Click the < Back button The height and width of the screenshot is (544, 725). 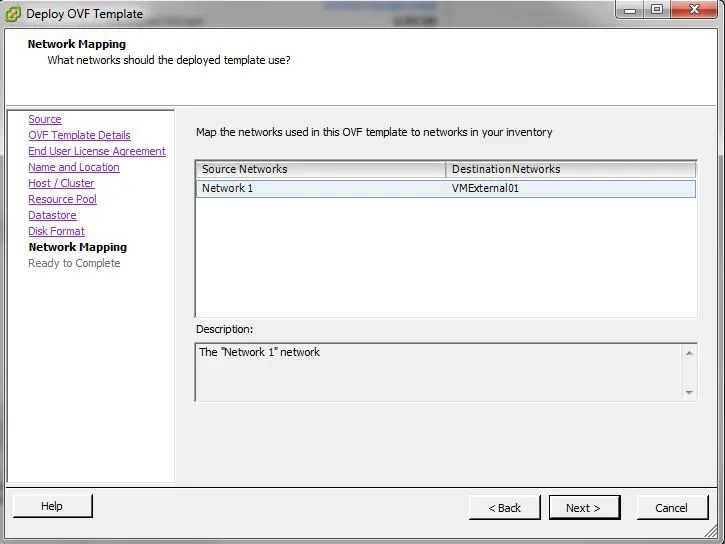tap(504, 508)
